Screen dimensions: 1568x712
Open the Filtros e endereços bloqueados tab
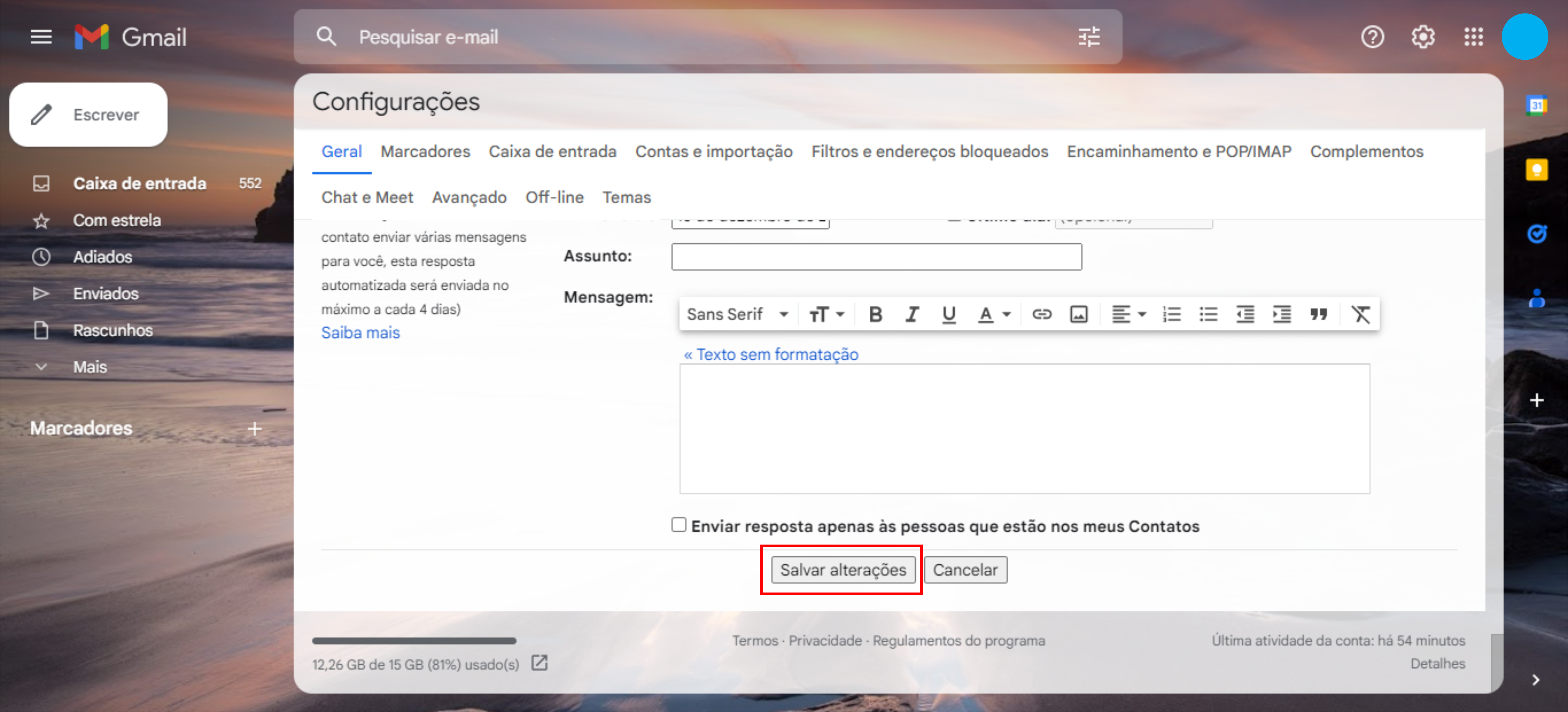(x=929, y=151)
